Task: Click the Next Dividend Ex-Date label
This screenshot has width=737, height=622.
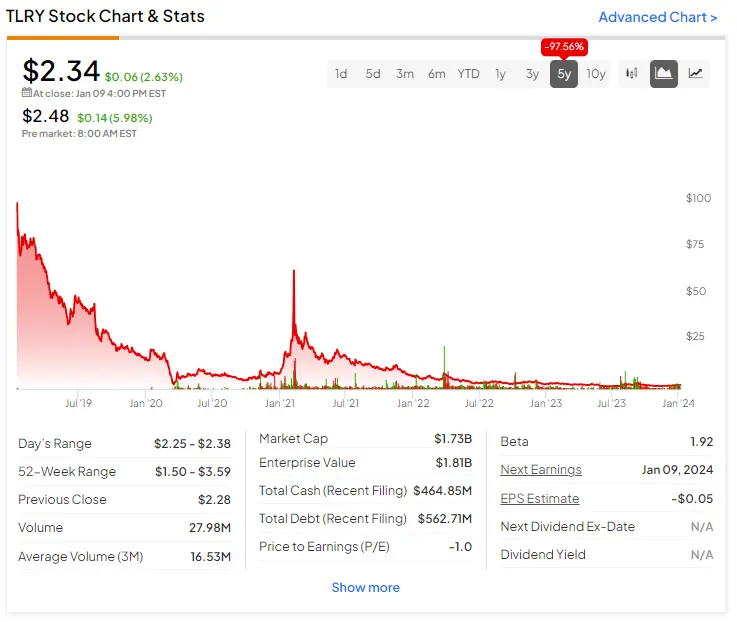Action: tap(567, 527)
